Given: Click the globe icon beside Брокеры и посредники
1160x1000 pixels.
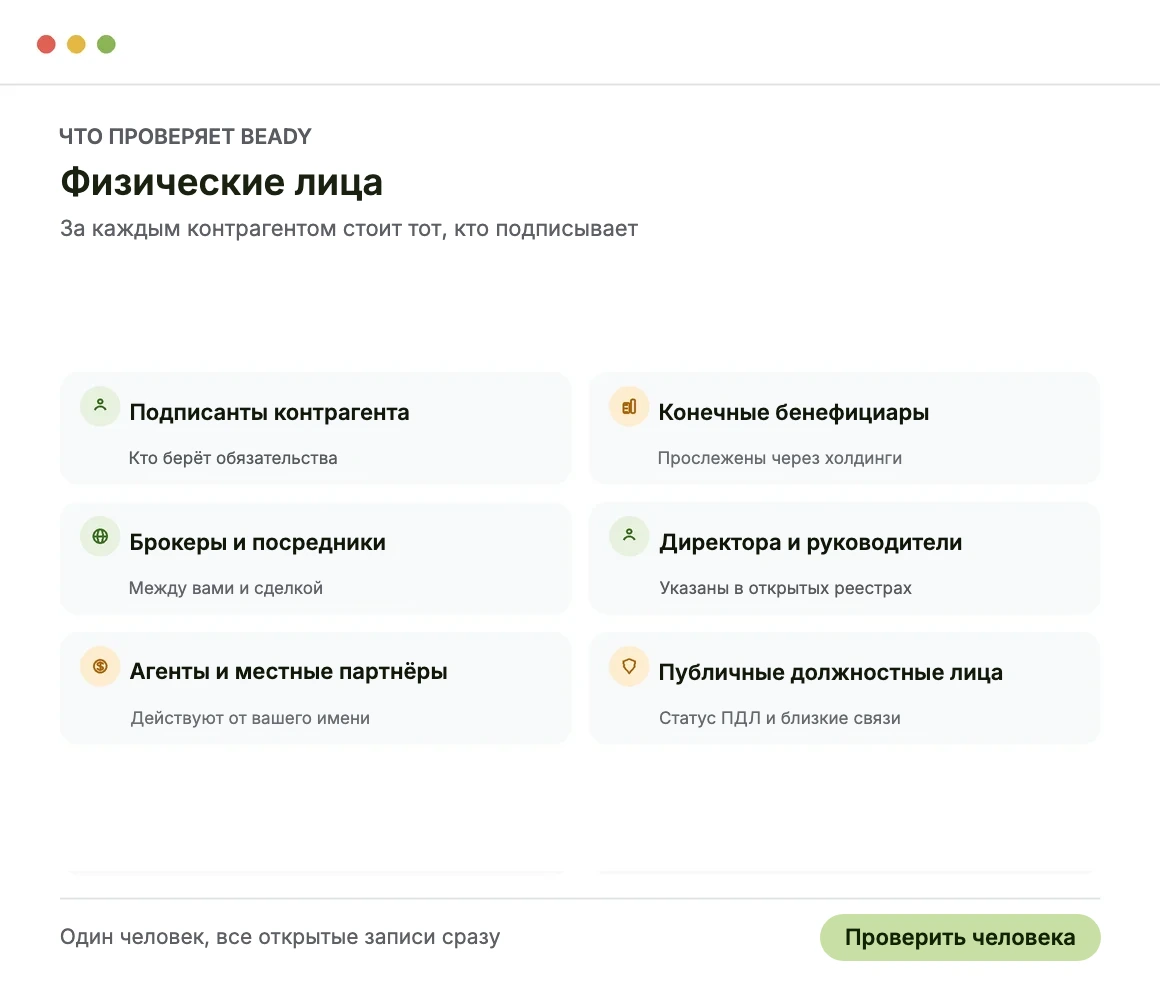Looking at the screenshot, I should 100,536.
